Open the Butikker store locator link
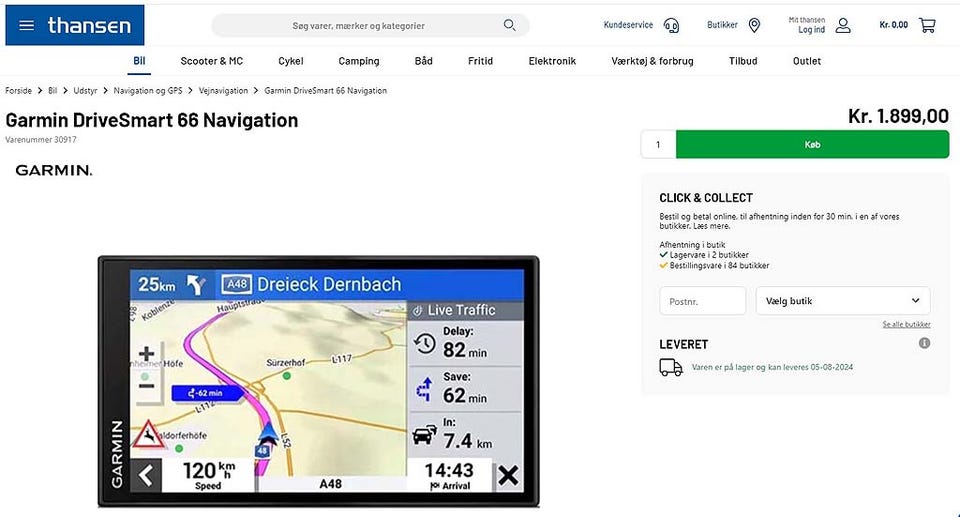960x517 pixels. tap(722, 25)
